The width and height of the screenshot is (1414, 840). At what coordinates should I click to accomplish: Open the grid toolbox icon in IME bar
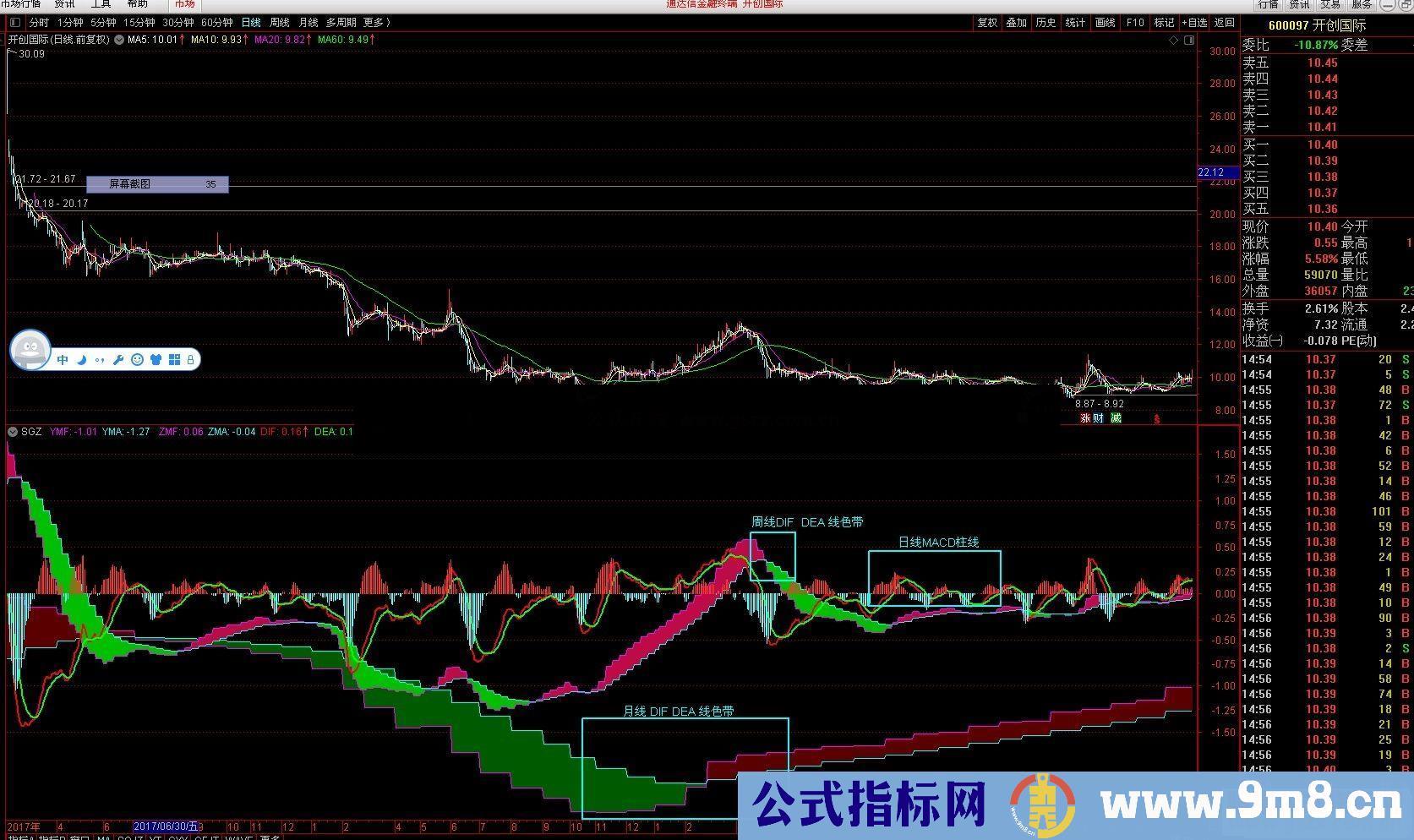pyautogui.click(x=174, y=360)
